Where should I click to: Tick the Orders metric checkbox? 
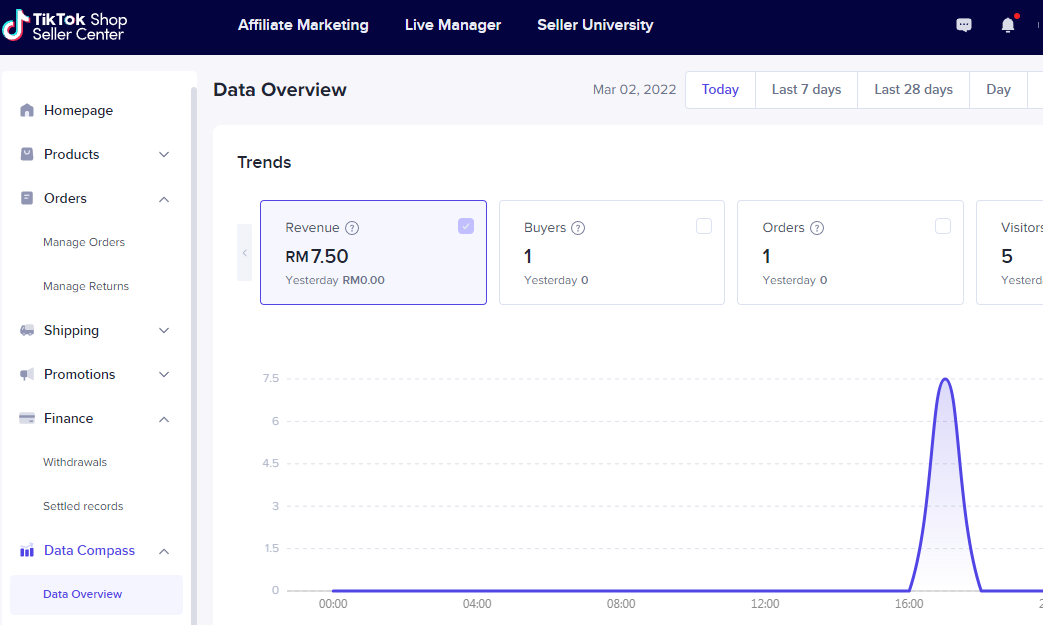943,226
